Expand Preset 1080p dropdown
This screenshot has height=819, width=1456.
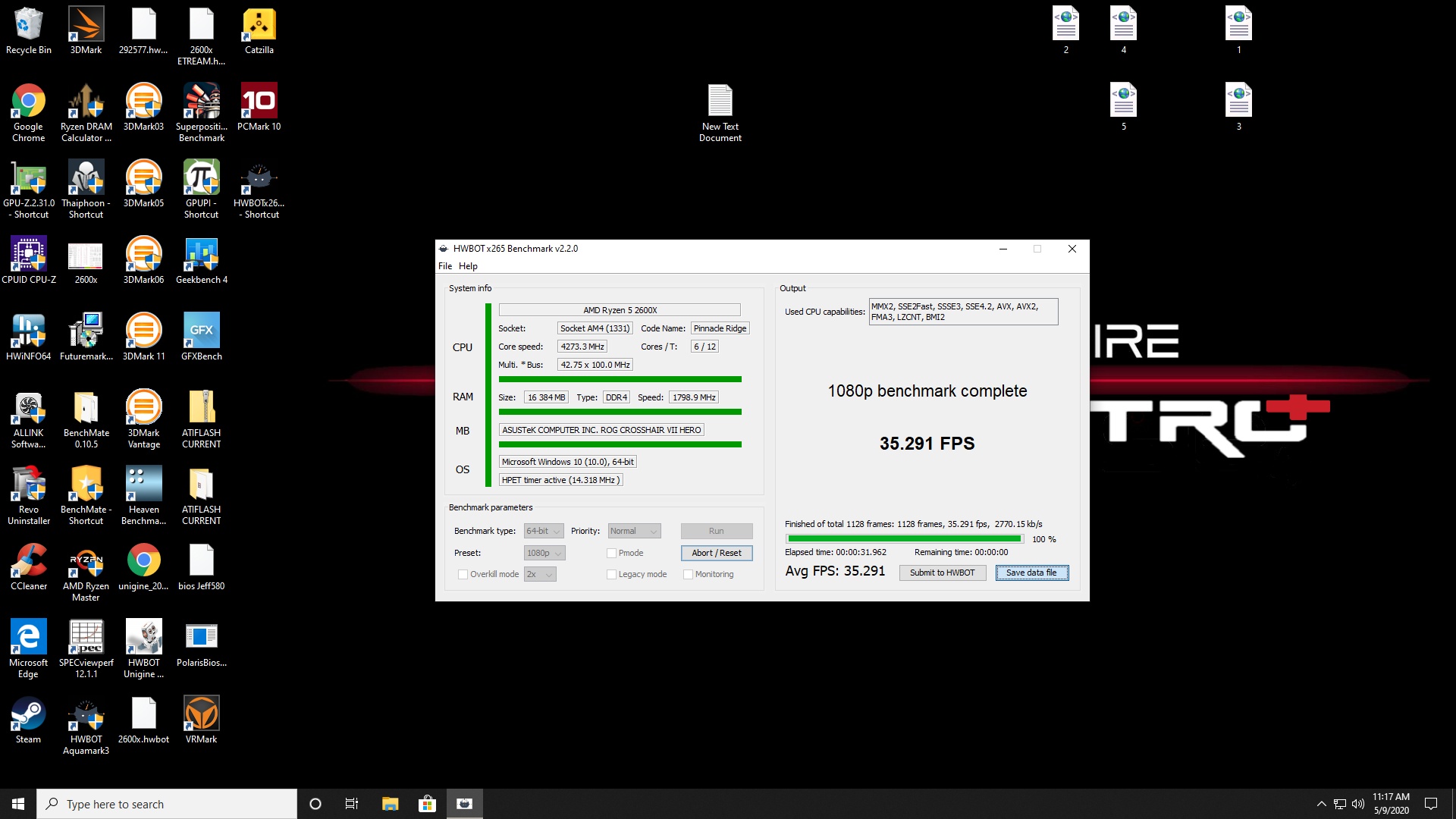(x=544, y=553)
